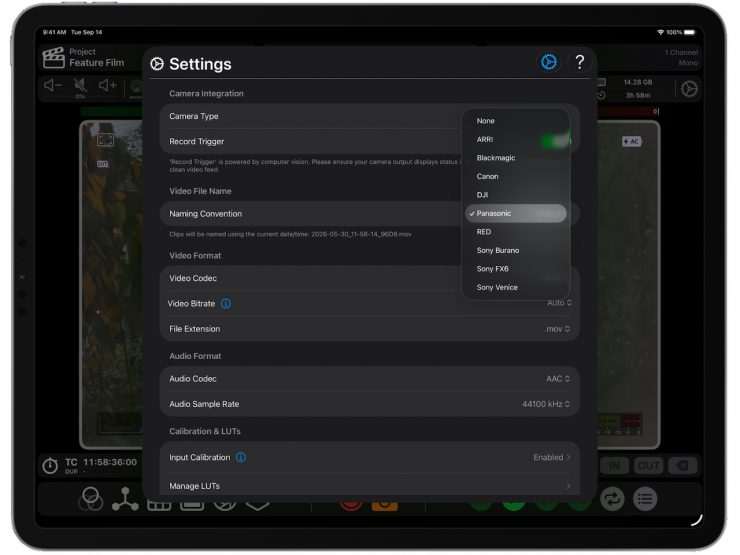Screen dimensions: 740x555
Task: Open the Audio Codec AAC dropdown
Action: (x=558, y=379)
